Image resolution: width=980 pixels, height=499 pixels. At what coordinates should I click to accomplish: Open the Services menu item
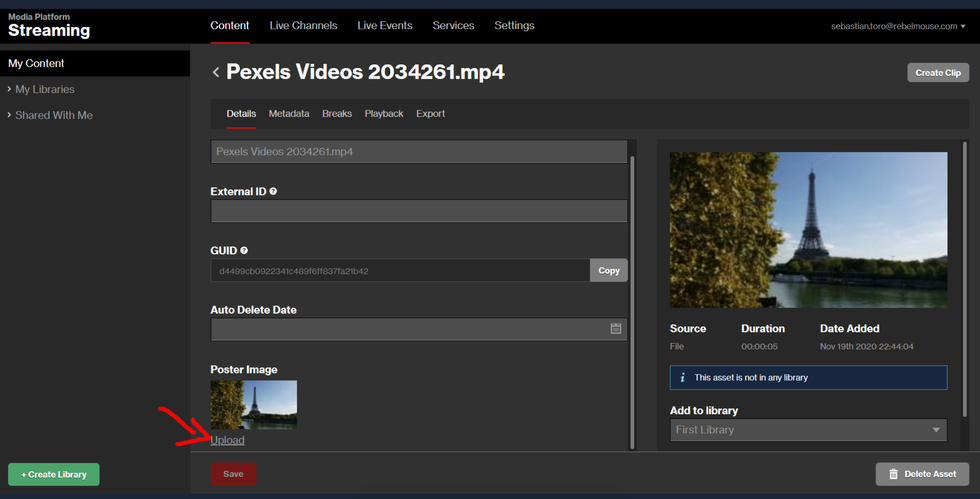[453, 25]
